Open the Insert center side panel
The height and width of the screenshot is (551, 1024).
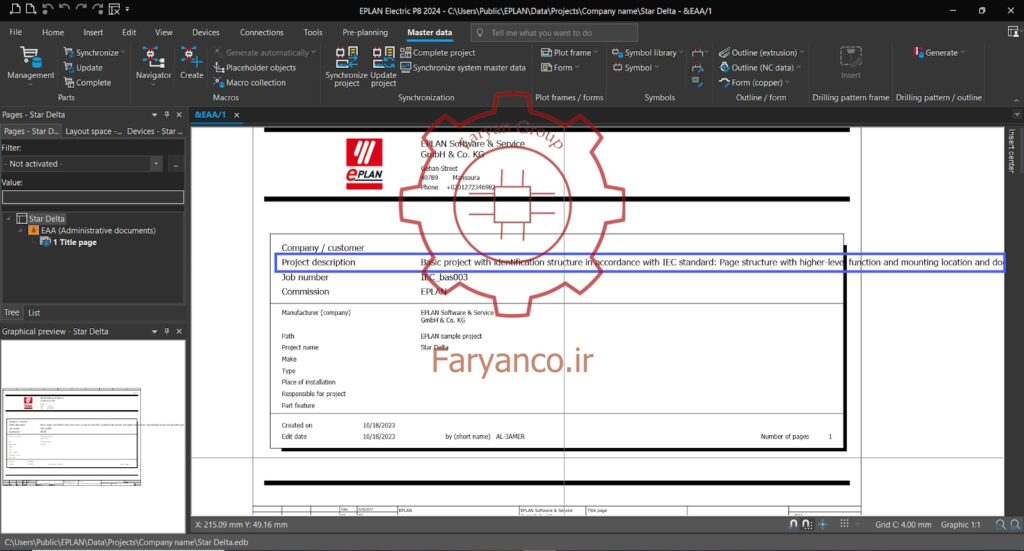(1012, 151)
